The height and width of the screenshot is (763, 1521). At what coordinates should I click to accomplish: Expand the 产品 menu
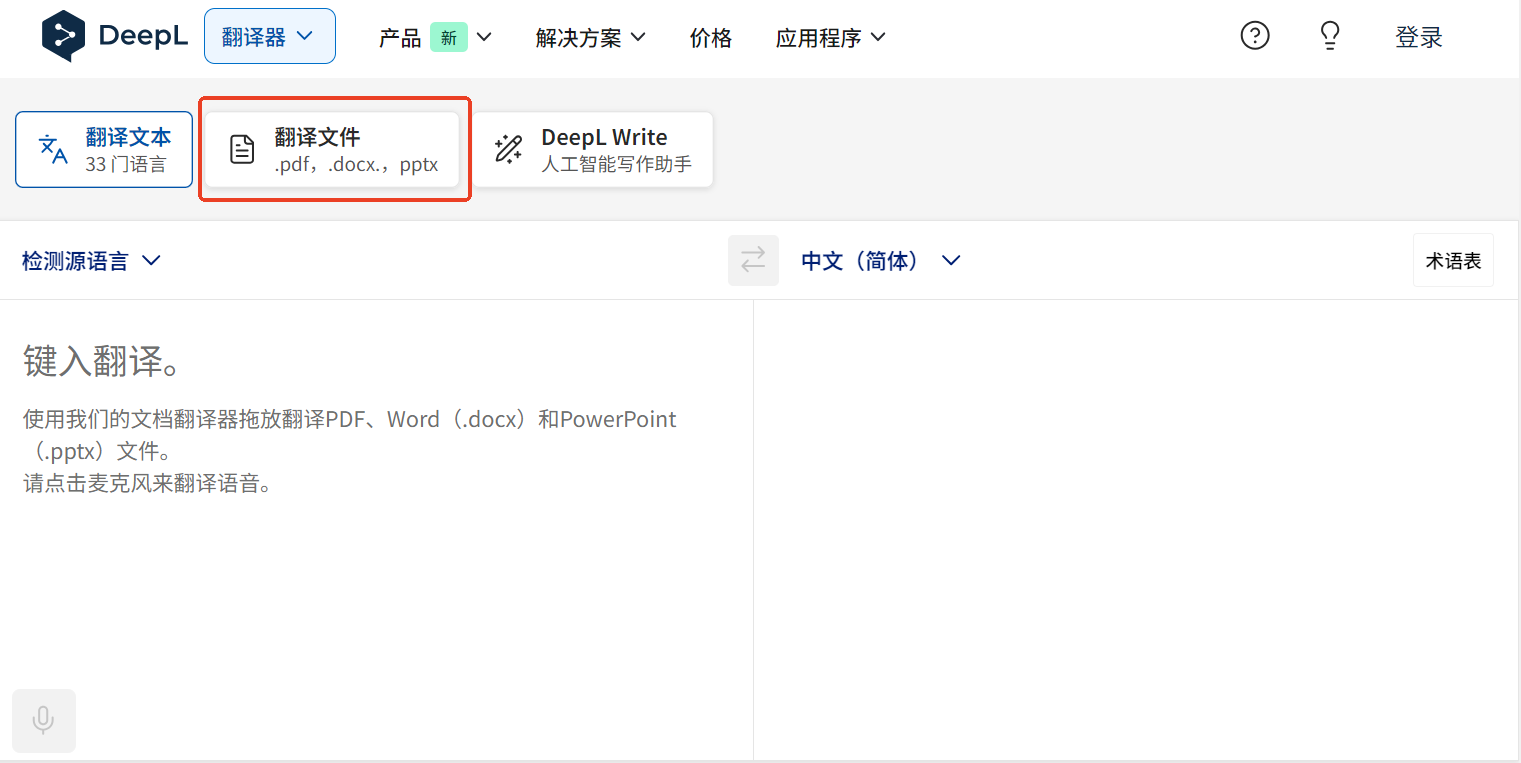coord(435,38)
